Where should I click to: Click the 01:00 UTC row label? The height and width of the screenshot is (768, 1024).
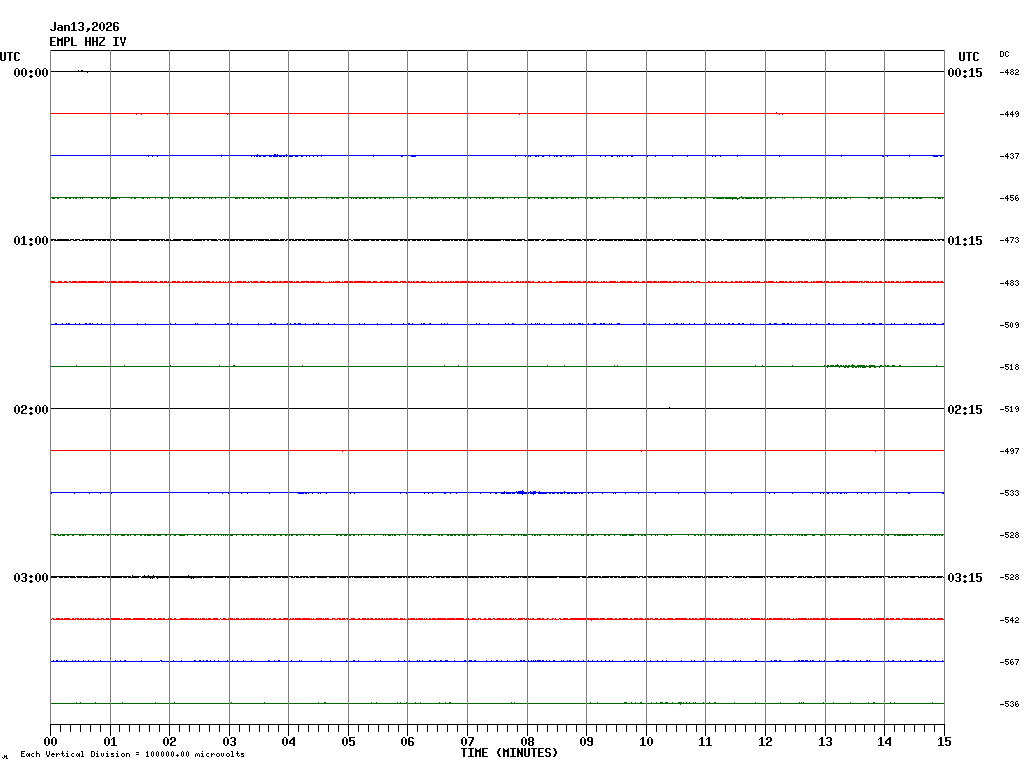pyautogui.click(x=31, y=241)
